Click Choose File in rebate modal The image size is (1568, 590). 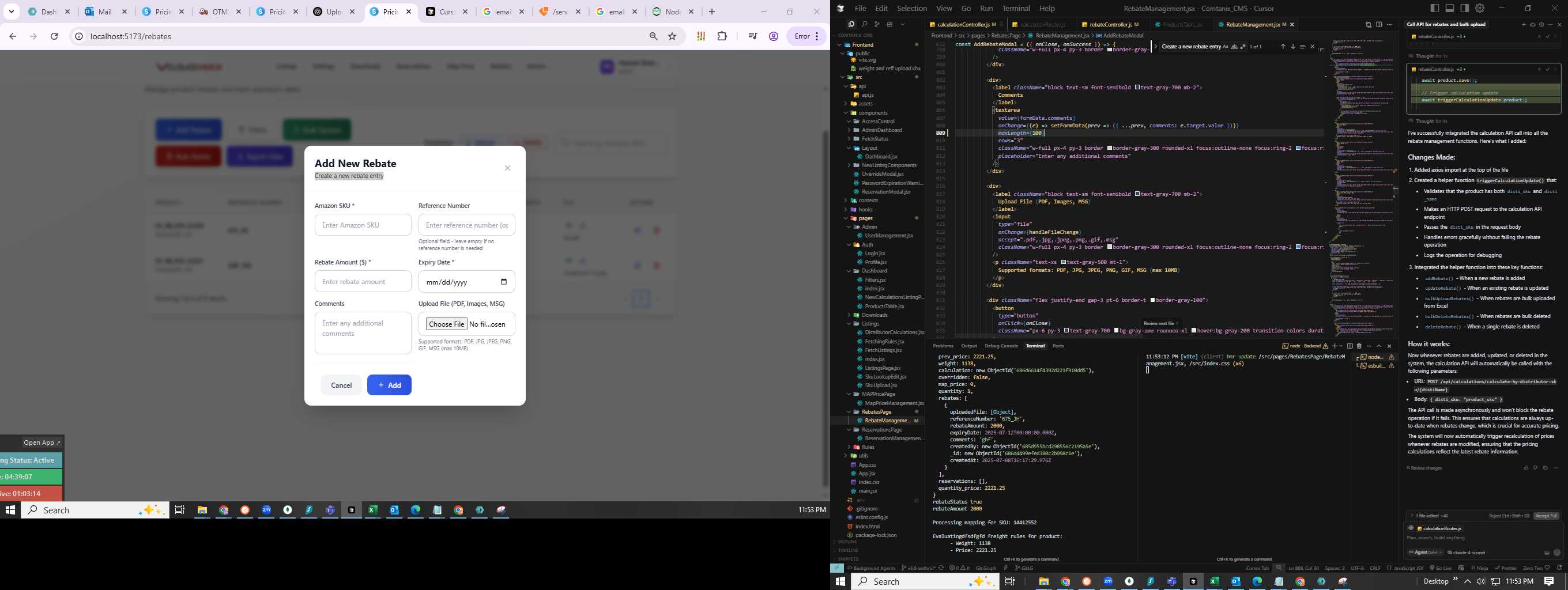tap(446, 324)
